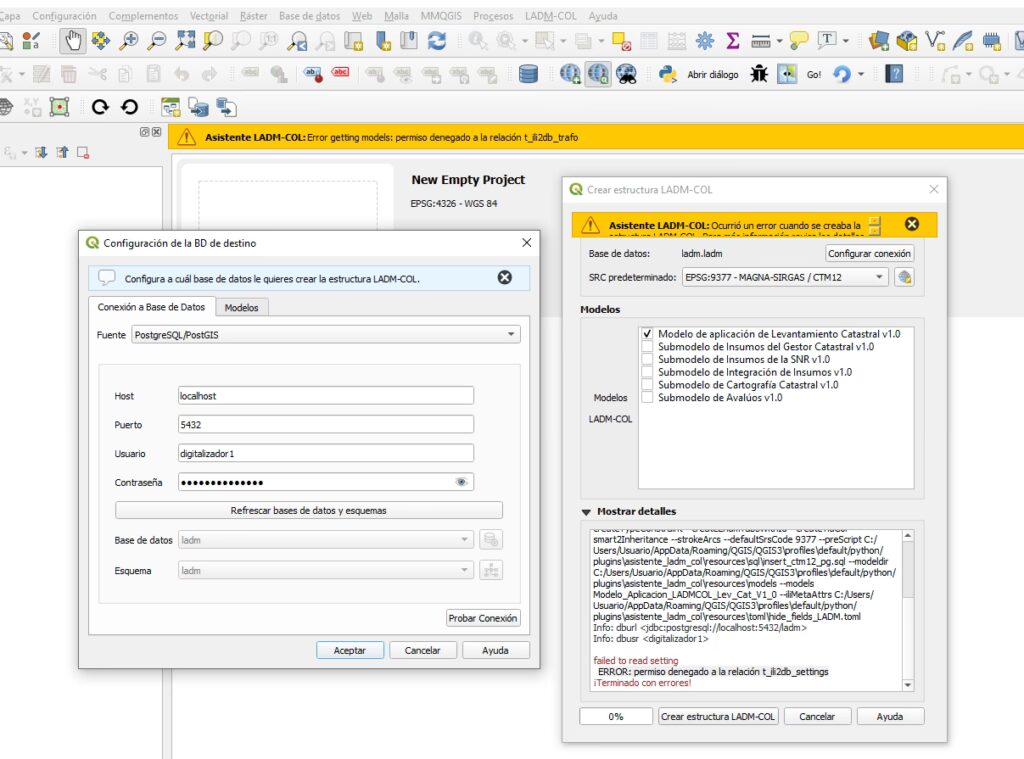1024x759 pixels.
Task: Toggle password visibility eye icon
Action: point(461,482)
